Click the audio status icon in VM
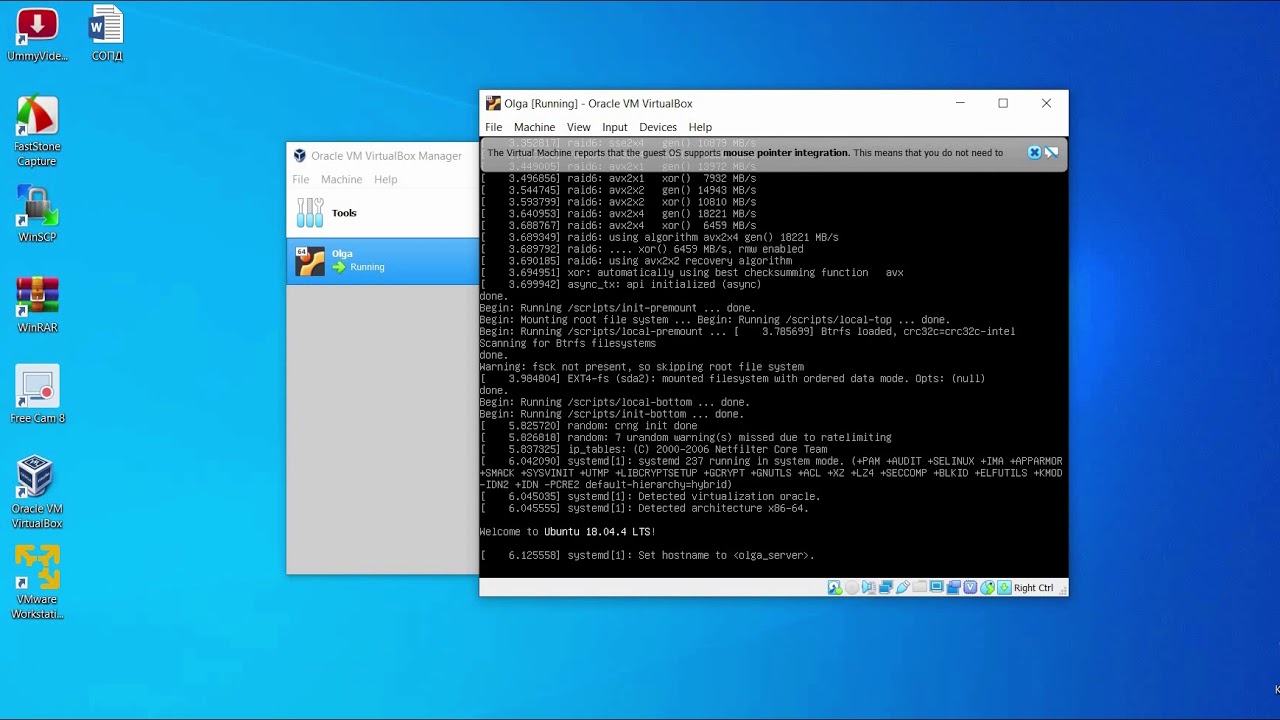Screen dimensions: 1280x720 click(x=869, y=588)
